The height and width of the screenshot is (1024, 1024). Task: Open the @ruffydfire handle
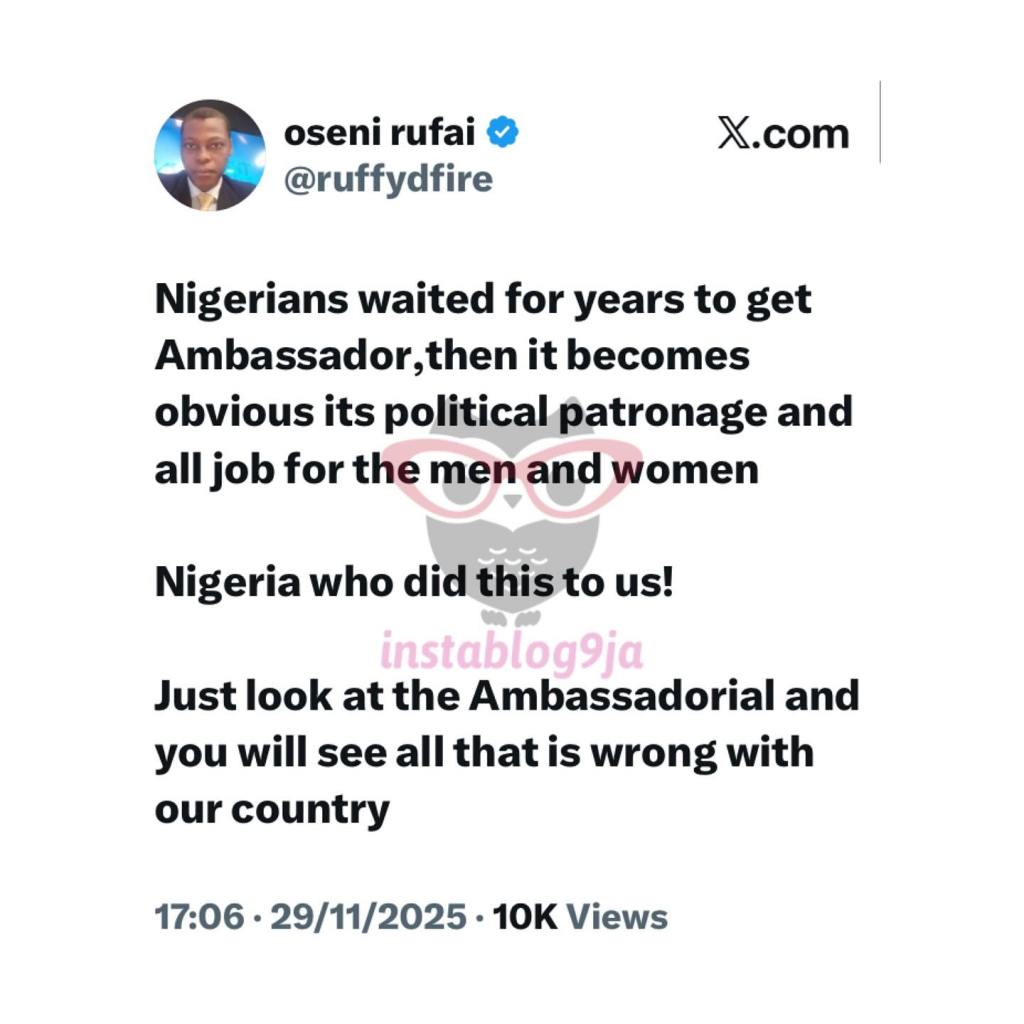(x=389, y=181)
